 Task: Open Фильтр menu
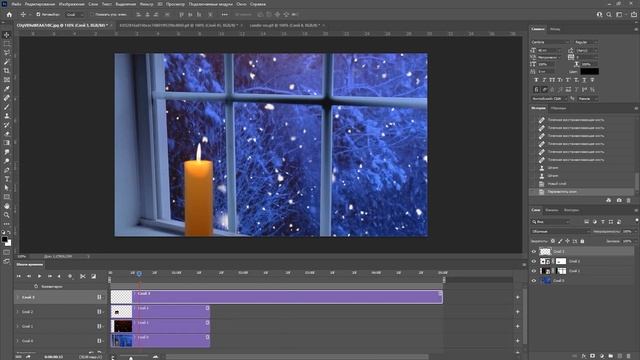(146, 4)
